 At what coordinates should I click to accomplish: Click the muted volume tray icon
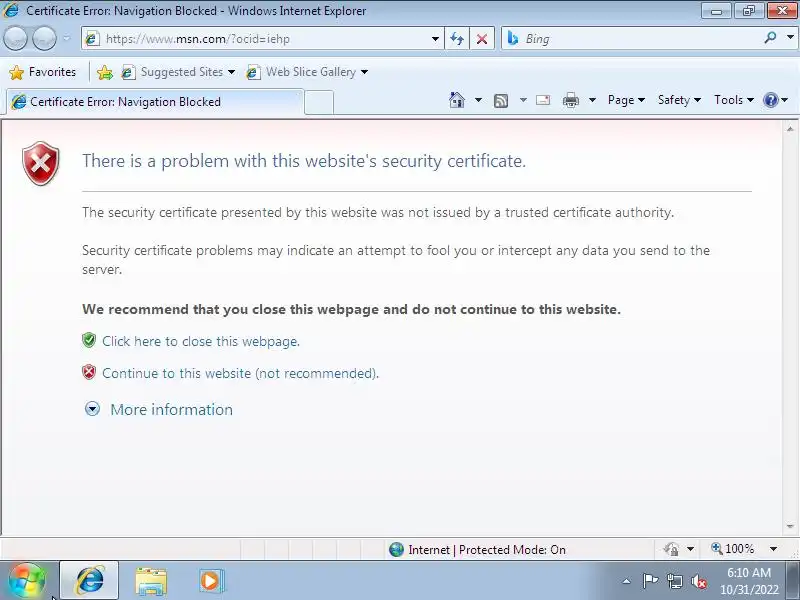[x=698, y=581]
